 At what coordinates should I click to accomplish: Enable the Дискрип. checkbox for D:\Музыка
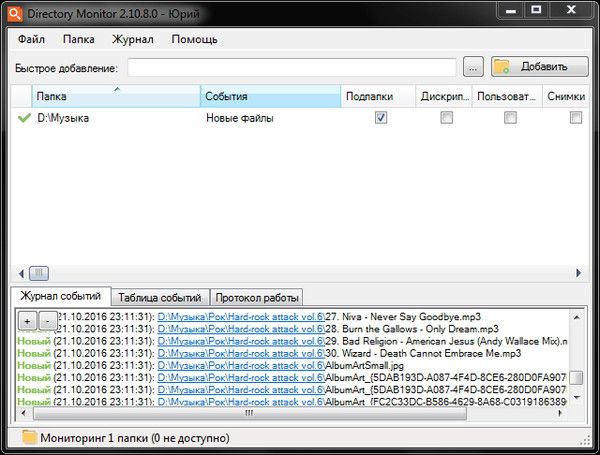click(446, 118)
